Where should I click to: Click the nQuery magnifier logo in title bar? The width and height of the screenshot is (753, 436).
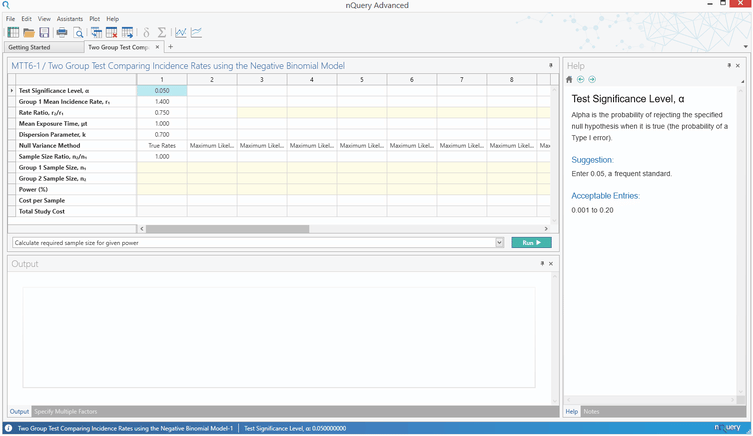(5, 5)
